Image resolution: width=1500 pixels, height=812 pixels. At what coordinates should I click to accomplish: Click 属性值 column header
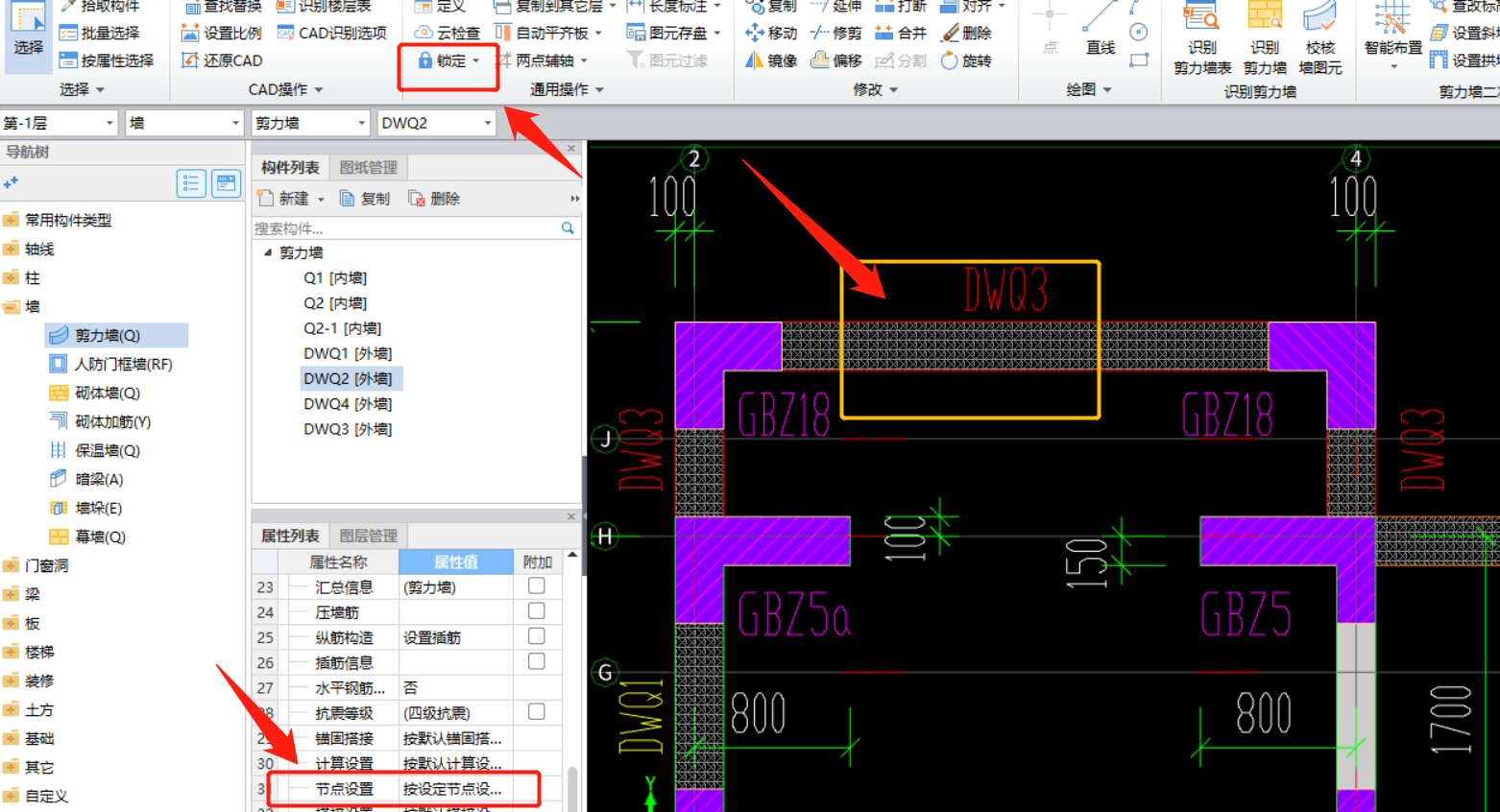click(x=456, y=561)
